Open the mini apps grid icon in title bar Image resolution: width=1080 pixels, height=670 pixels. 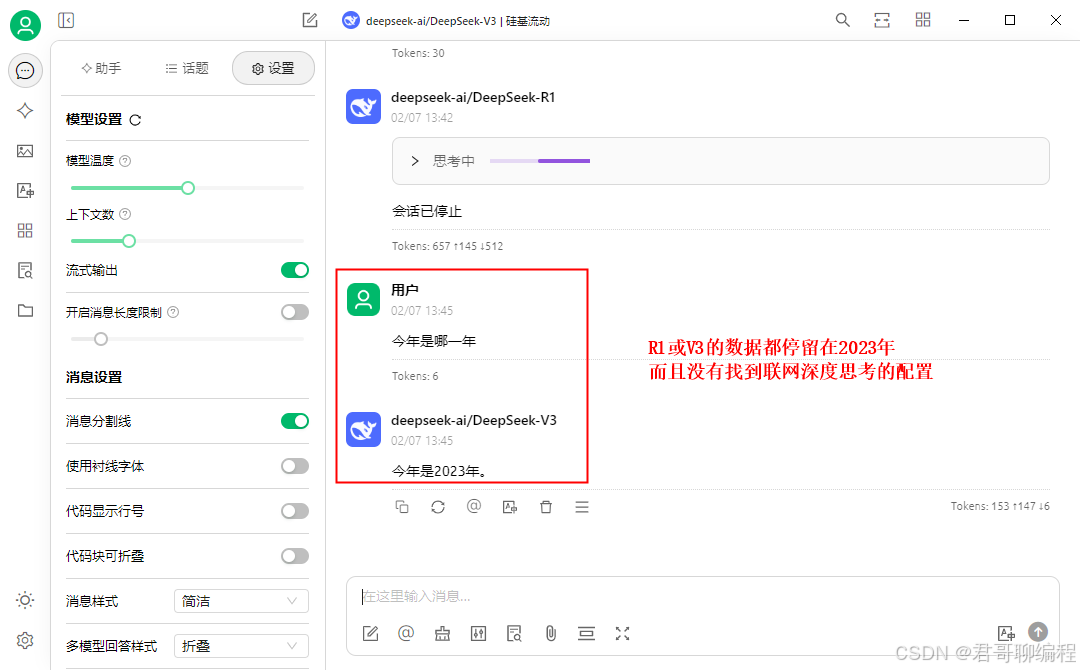[x=923, y=20]
